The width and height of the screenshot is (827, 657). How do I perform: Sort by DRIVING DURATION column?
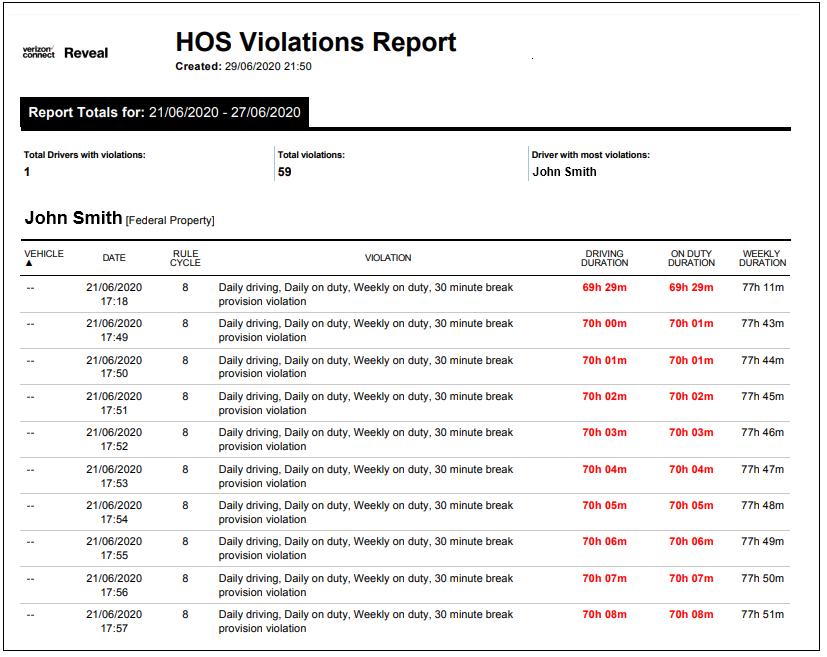pos(603,258)
